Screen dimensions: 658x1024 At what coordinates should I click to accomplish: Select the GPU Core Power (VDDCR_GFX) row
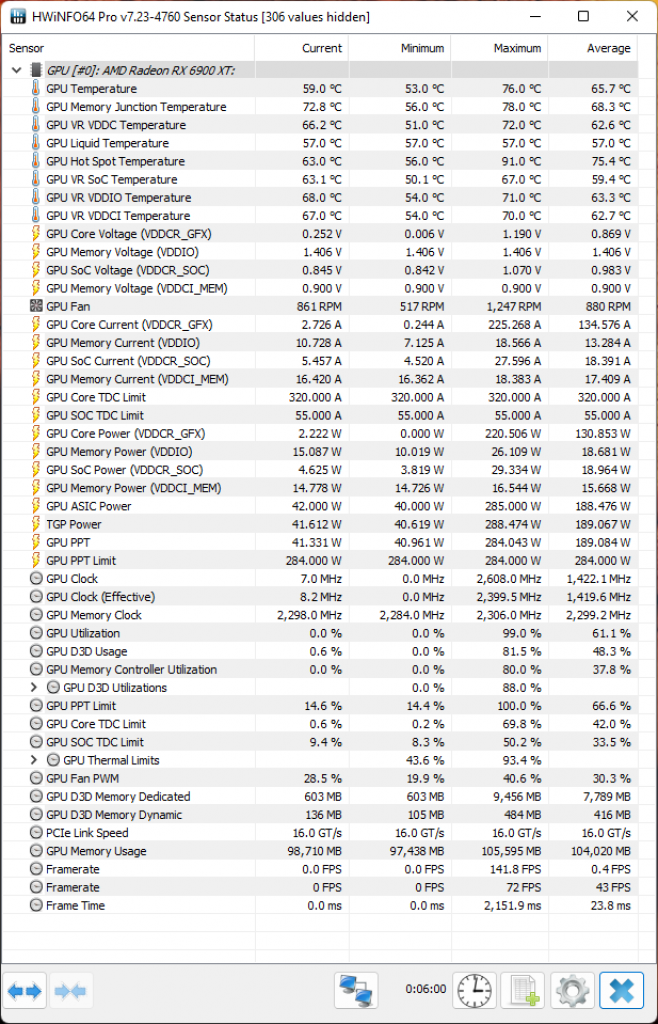point(320,434)
